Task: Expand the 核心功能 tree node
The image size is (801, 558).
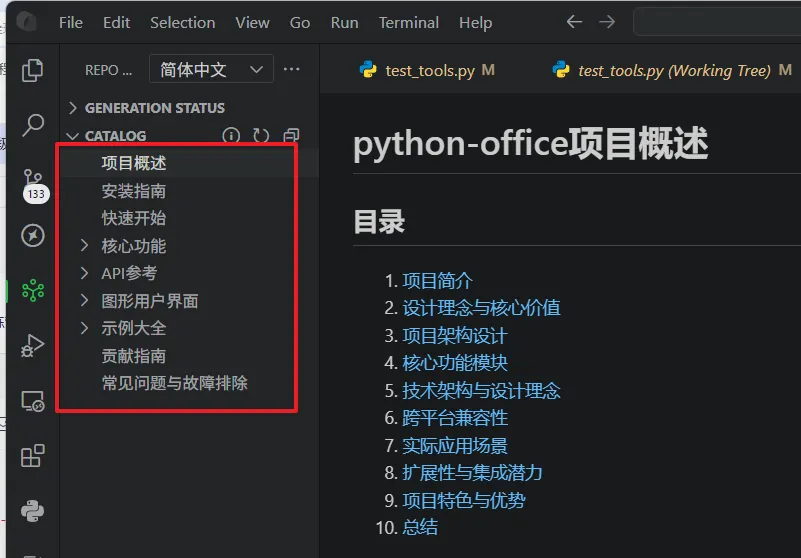Action: pos(84,246)
